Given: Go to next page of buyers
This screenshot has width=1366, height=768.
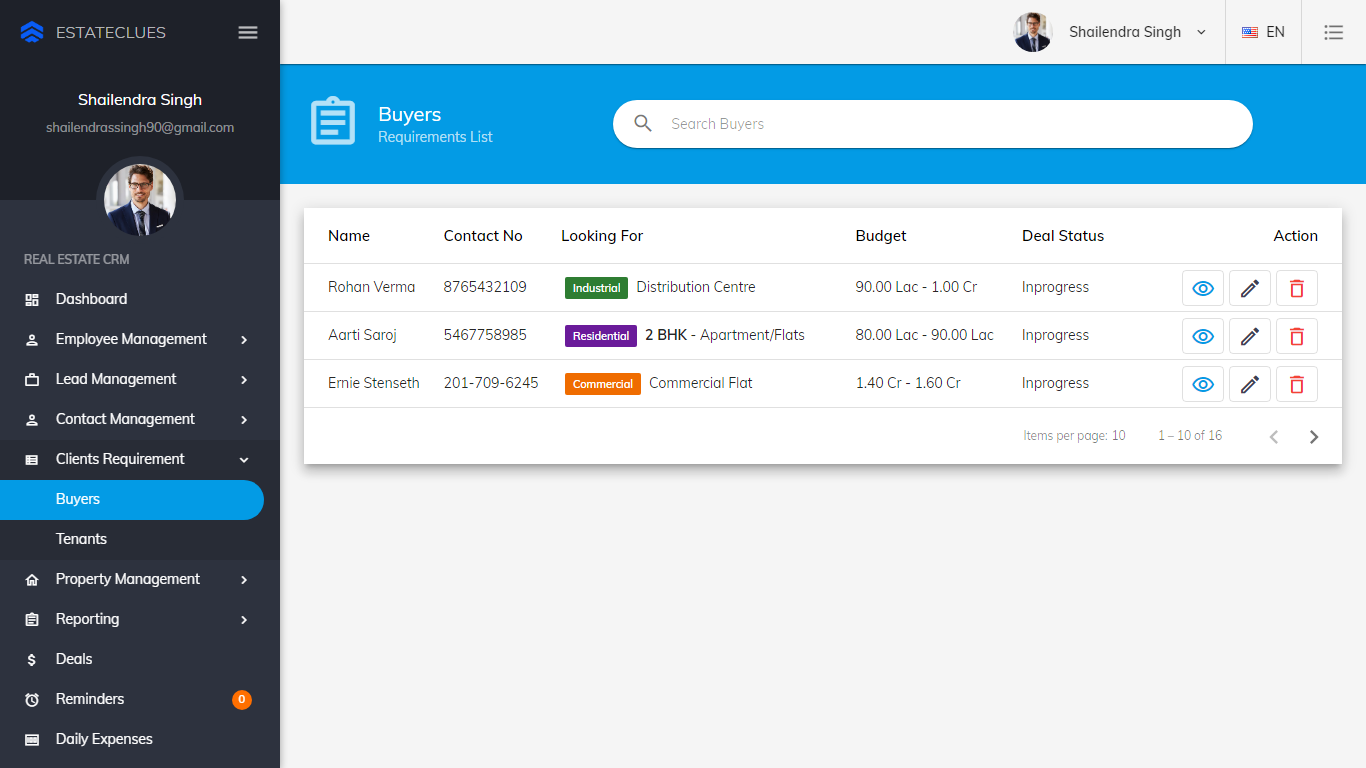Looking at the screenshot, I should (x=1314, y=436).
